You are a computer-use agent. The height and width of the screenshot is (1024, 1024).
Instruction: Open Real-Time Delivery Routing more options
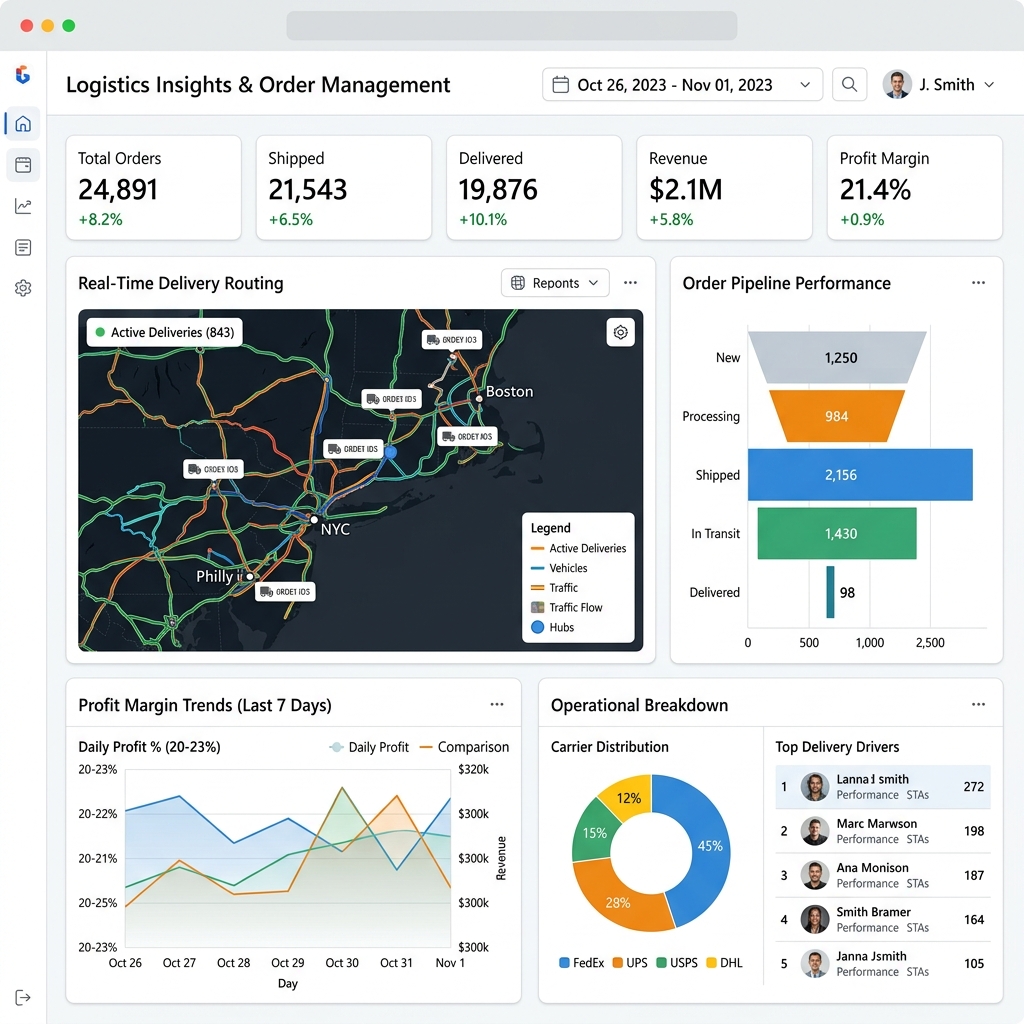(x=630, y=283)
